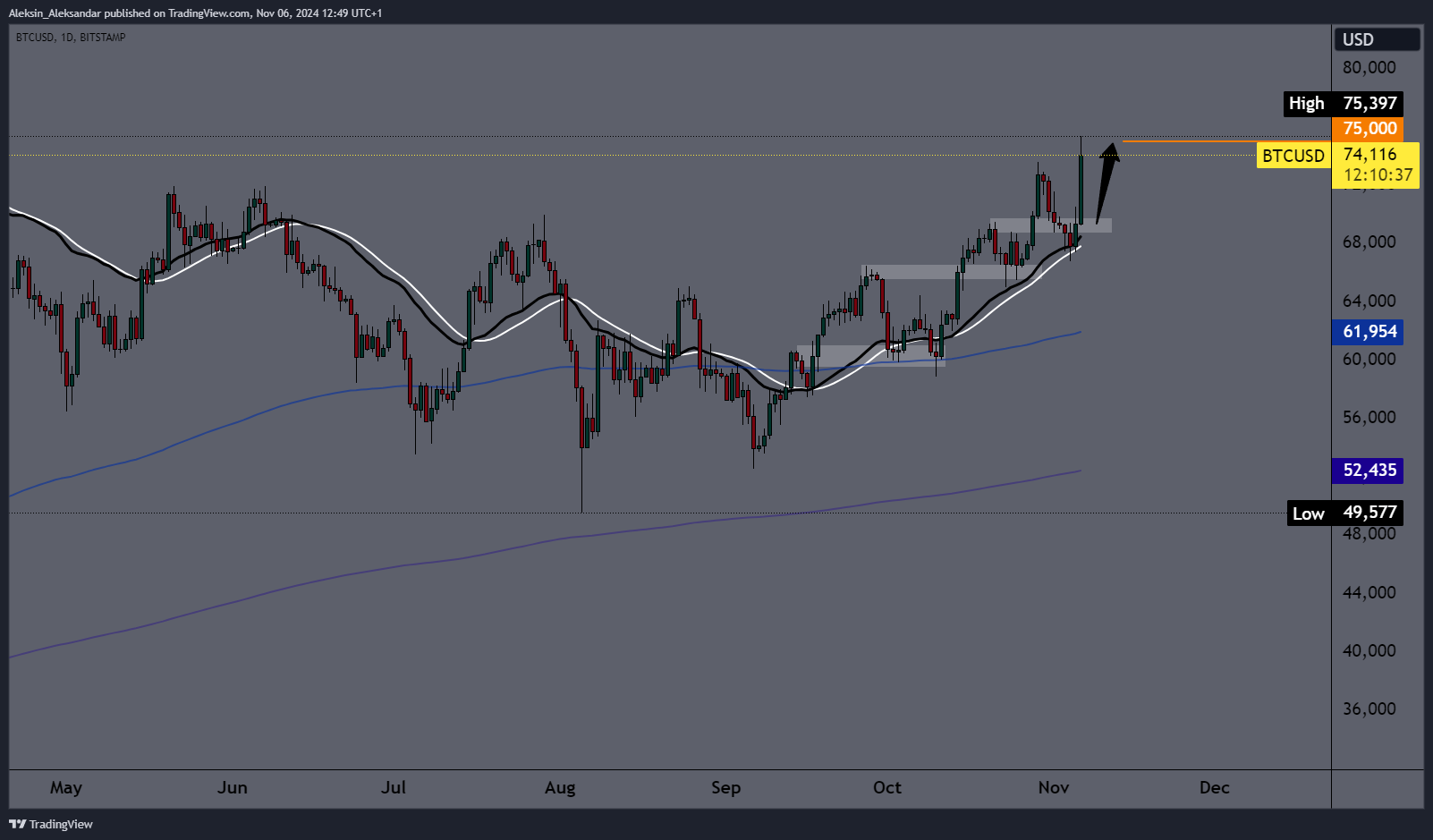Click the Jul label on time axis

[x=394, y=787]
